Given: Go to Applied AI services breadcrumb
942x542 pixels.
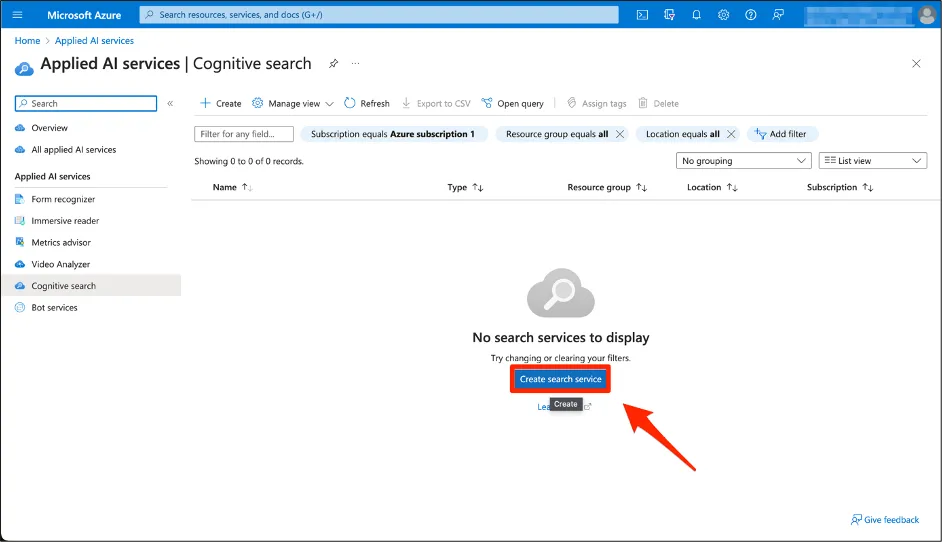Looking at the screenshot, I should (94, 40).
